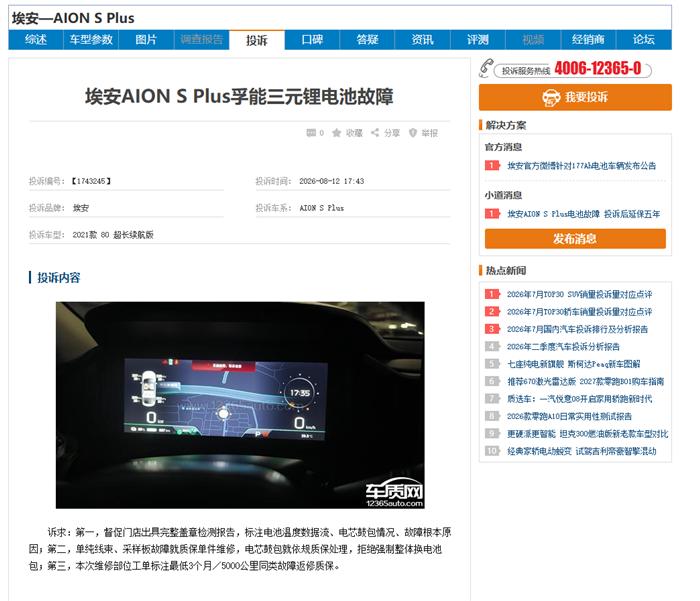The height and width of the screenshot is (601, 700).
Task: Click the 埃安—AION S Plus page header
Action: point(73,18)
